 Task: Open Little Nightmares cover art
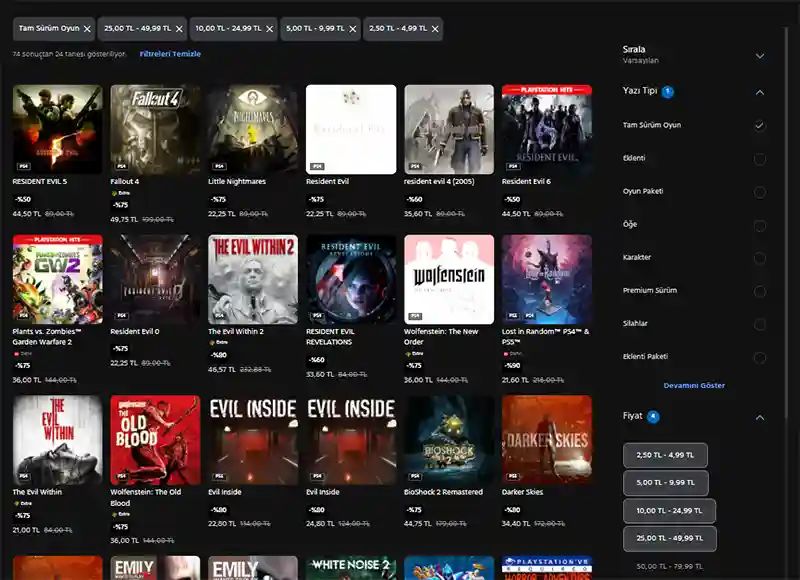pyautogui.click(x=253, y=130)
